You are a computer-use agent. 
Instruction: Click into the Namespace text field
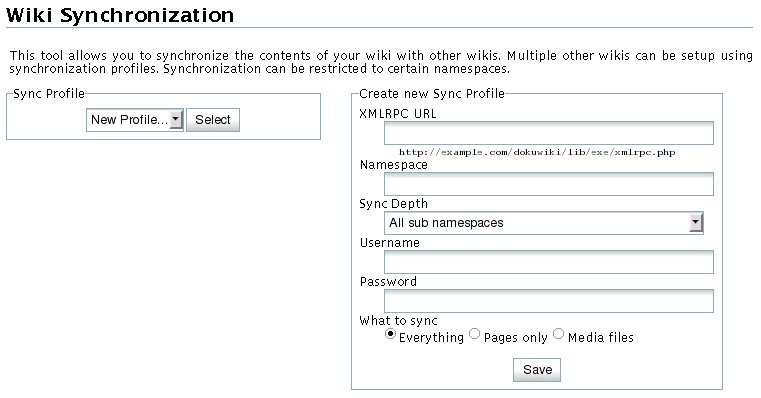(x=548, y=184)
